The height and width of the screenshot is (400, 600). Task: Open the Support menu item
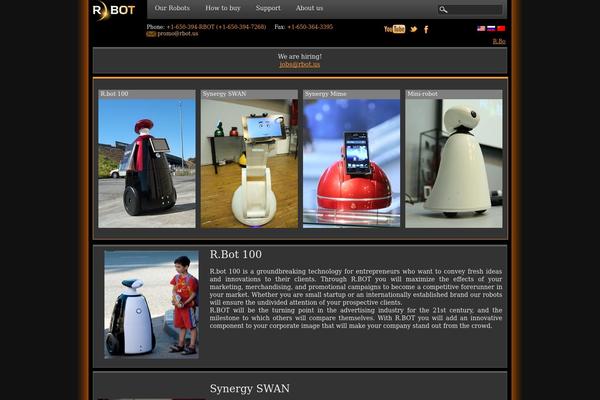coord(268,8)
